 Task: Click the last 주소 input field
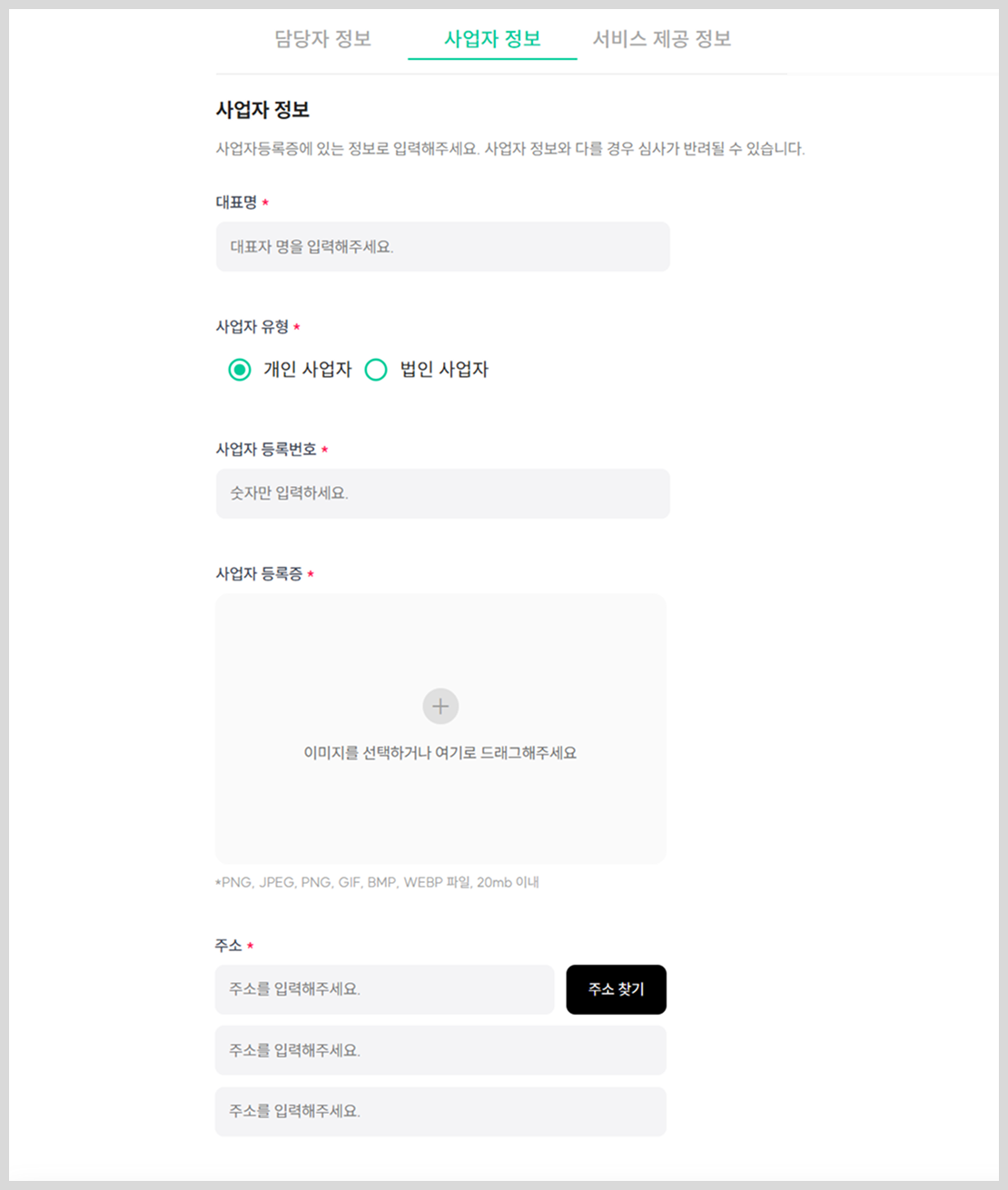pyautogui.click(x=440, y=1111)
